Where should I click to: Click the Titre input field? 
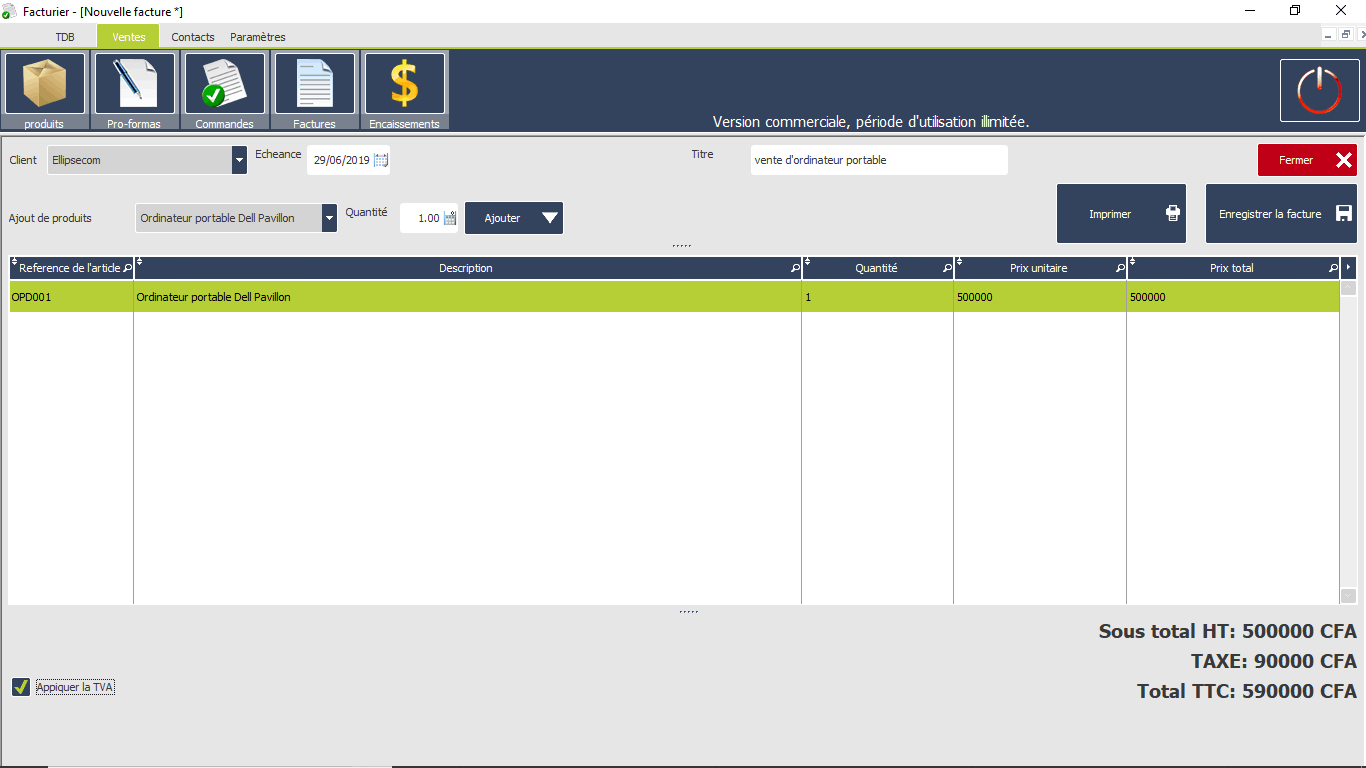tap(878, 160)
